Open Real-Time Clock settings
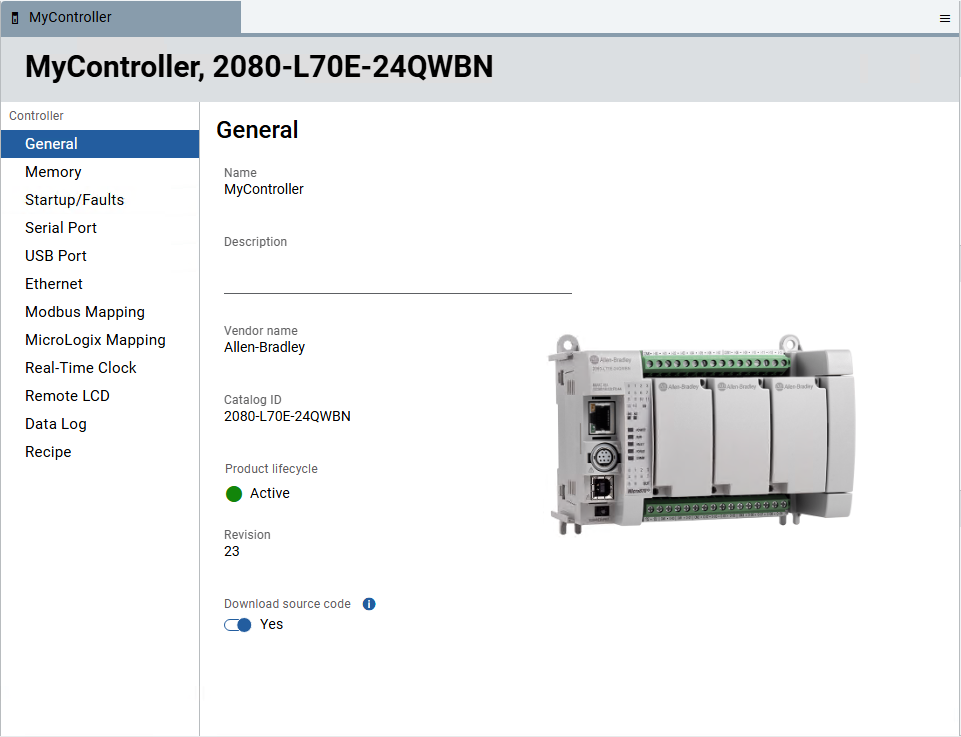961x737 pixels. point(81,368)
